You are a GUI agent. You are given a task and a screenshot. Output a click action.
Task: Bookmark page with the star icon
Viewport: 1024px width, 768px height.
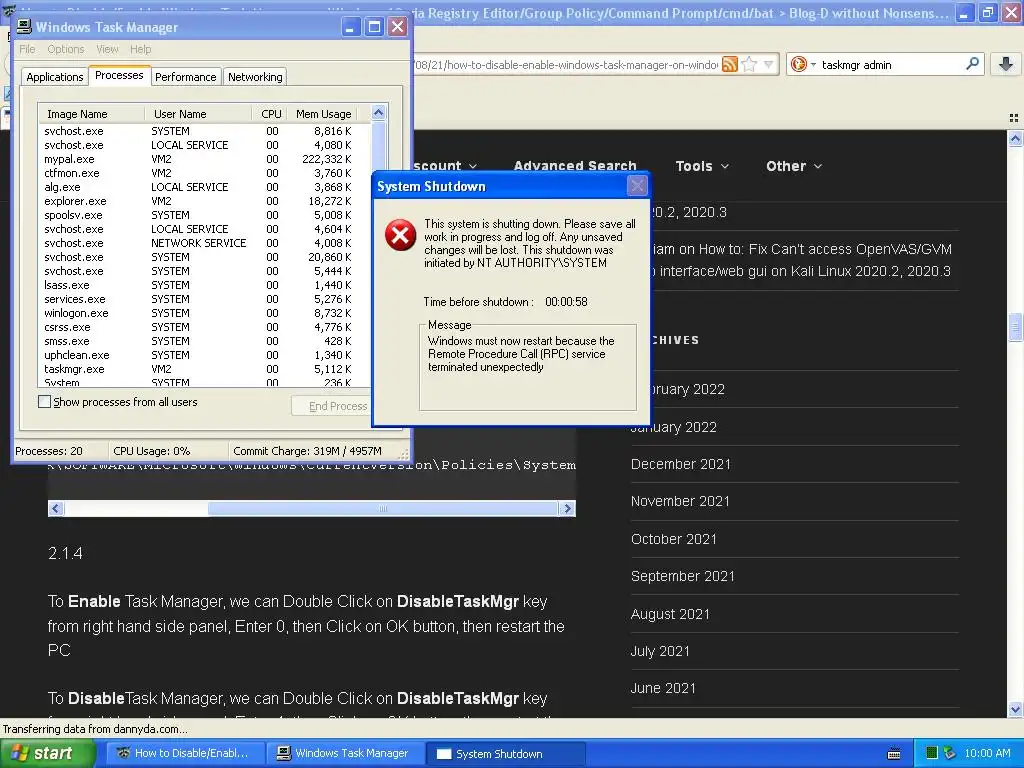[x=750, y=64]
